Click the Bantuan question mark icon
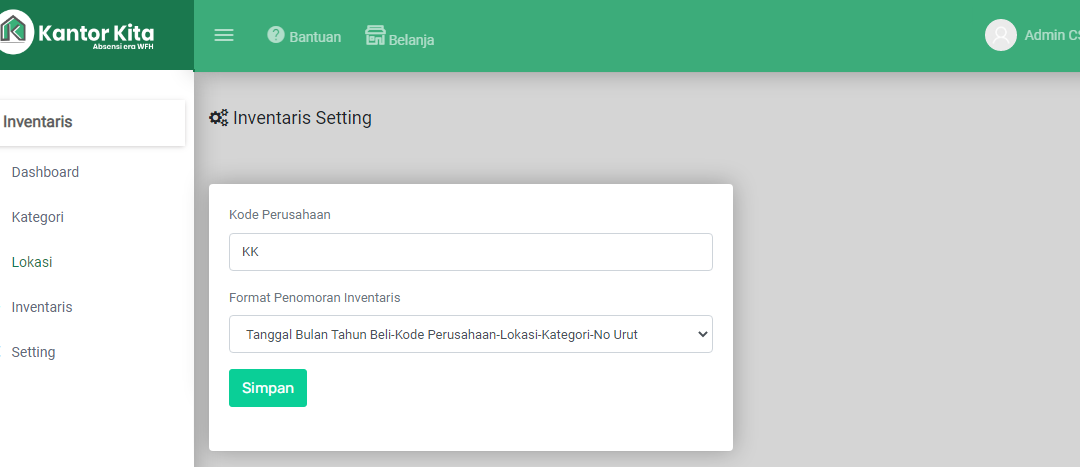Viewport: 1080px width, 467px height. [x=276, y=34]
